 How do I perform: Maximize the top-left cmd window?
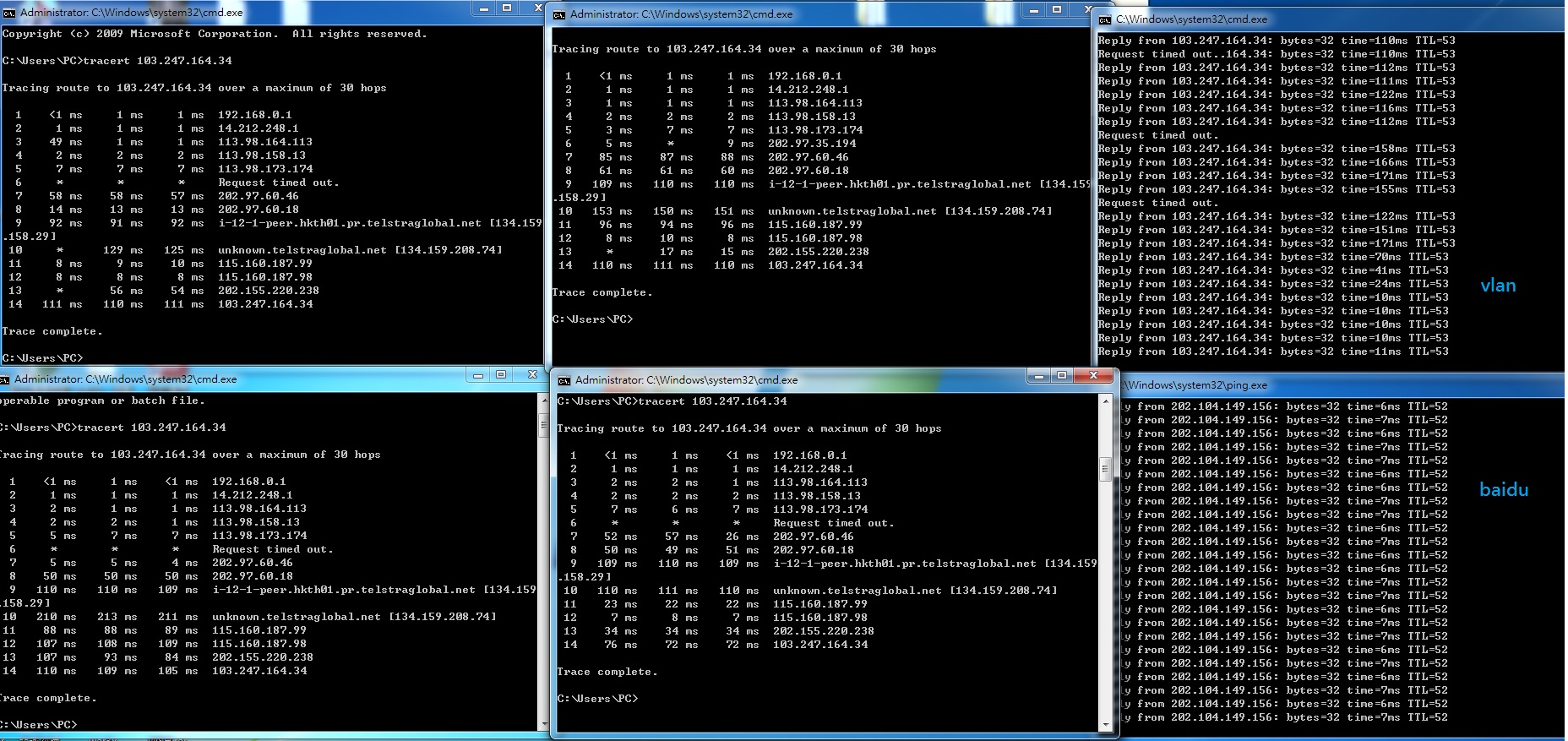(507, 8)
